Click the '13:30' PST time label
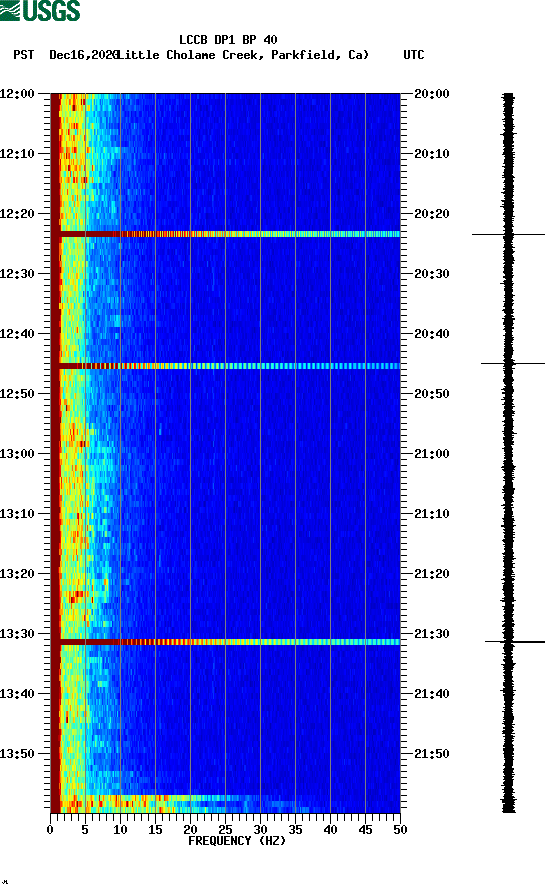Image resolution: width=552 pixels, height=893 pixels. click(17, 634)
